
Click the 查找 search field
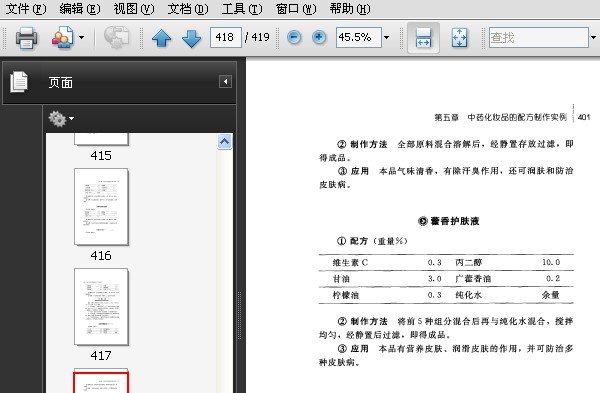538,38
